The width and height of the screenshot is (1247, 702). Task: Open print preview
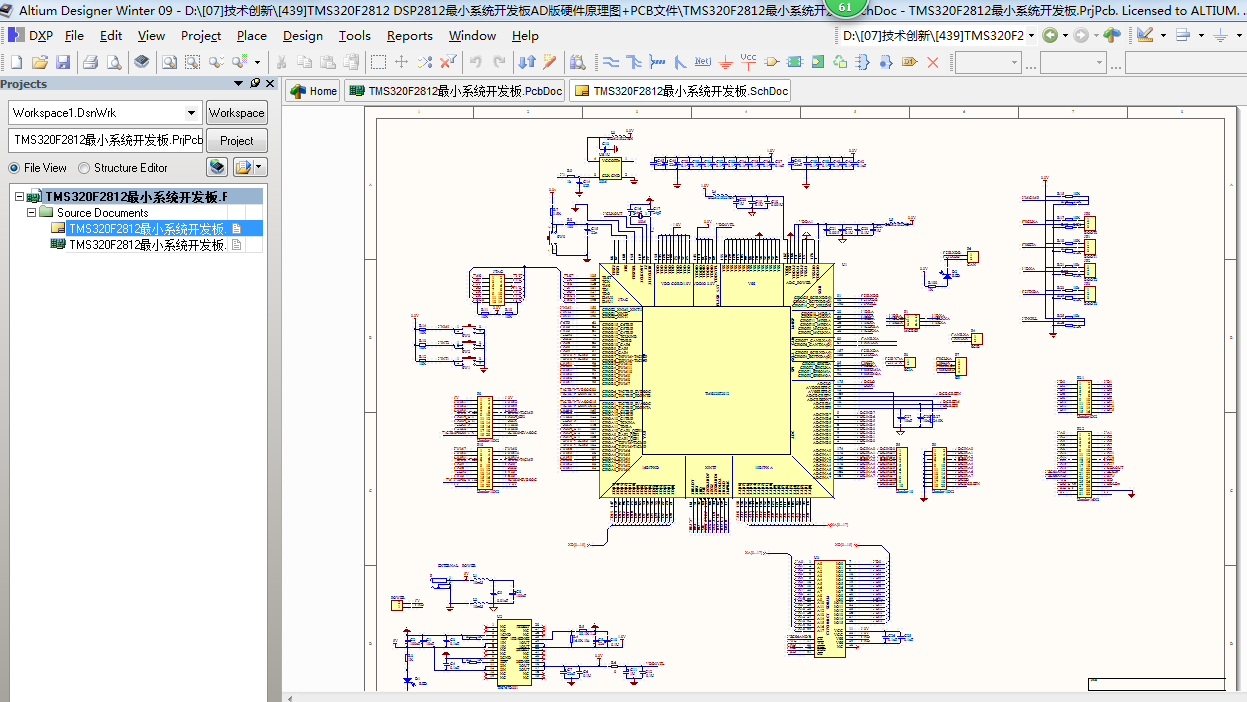pyautogui.click(x=114, y=62)
